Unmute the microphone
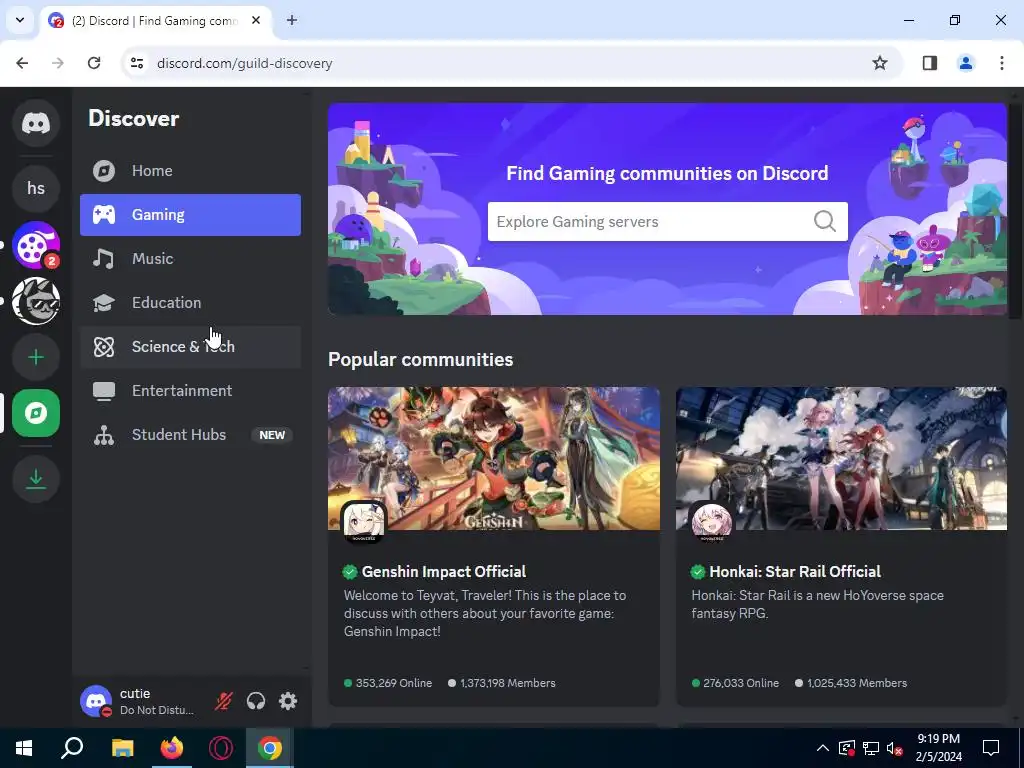1024x768 pixels. [x=223, y=701]
